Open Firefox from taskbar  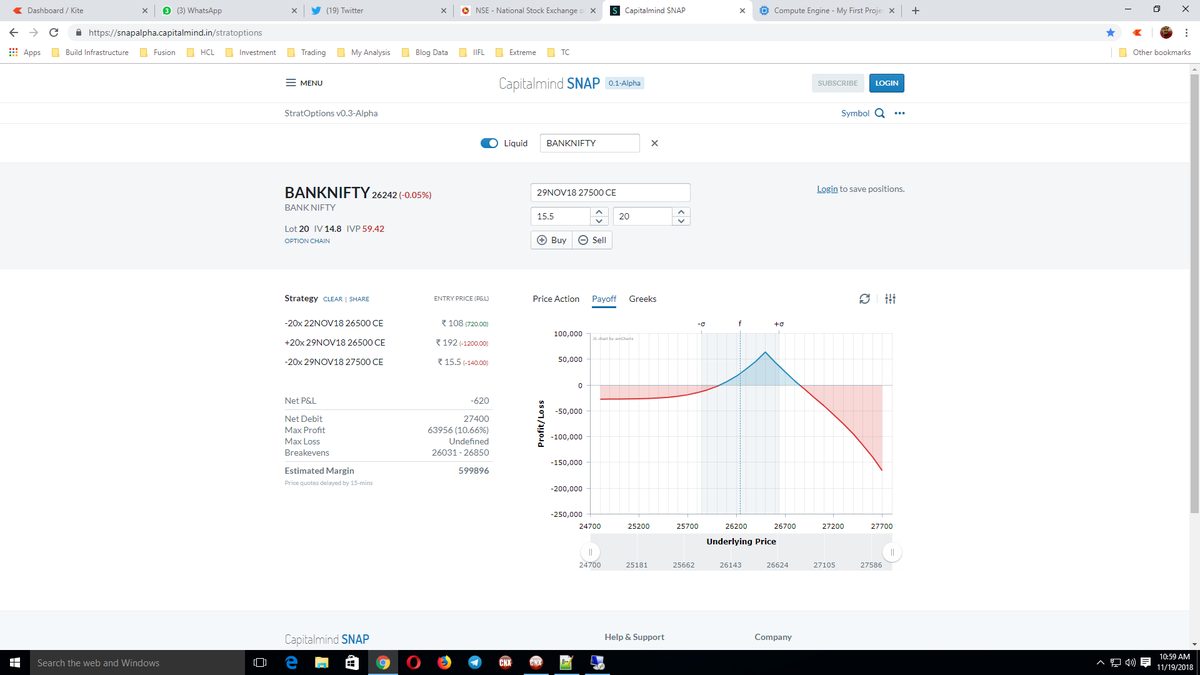[444, 662]
